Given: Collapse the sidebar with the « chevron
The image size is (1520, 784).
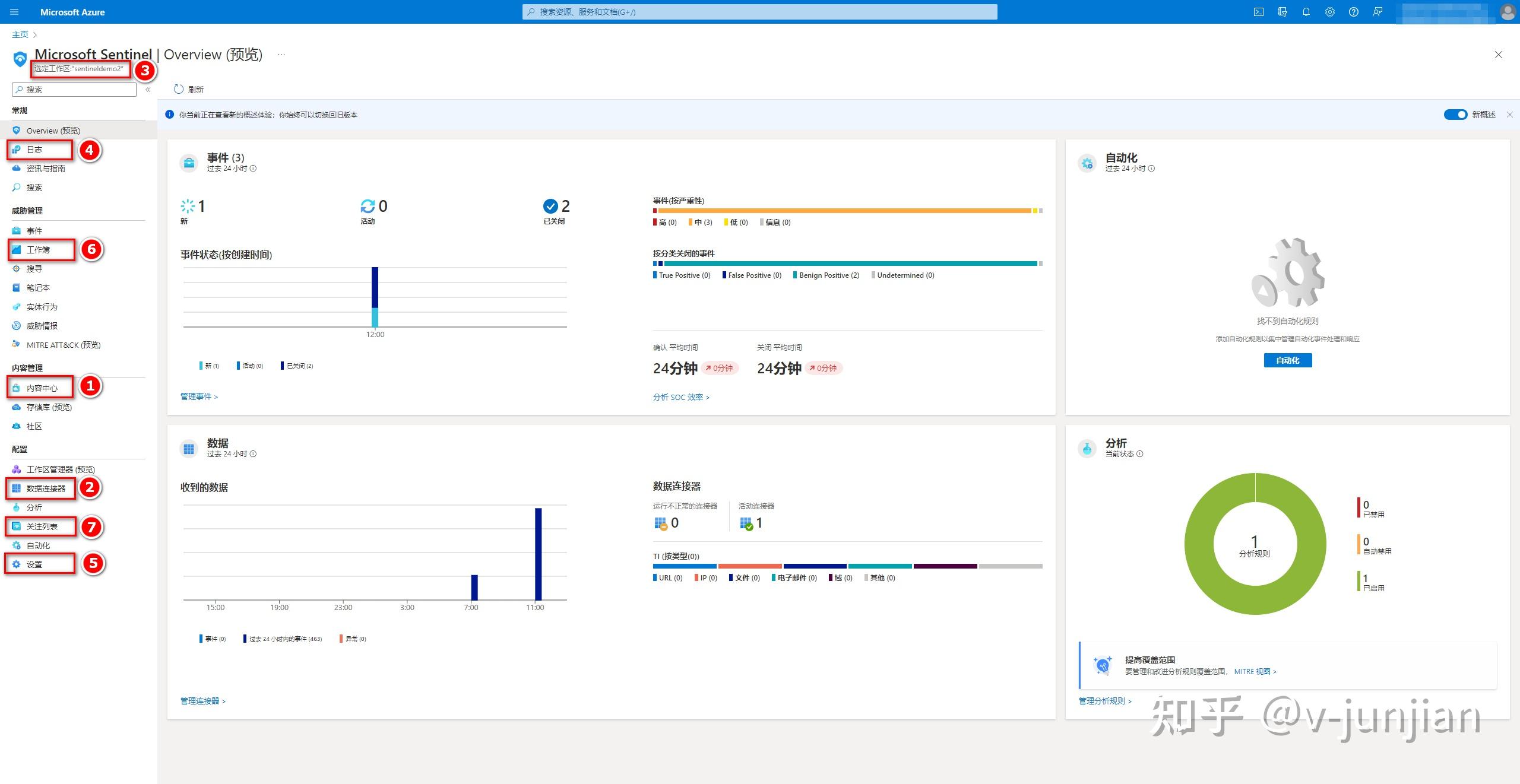Looking at the screenshot, I should (x=148, y=90).
